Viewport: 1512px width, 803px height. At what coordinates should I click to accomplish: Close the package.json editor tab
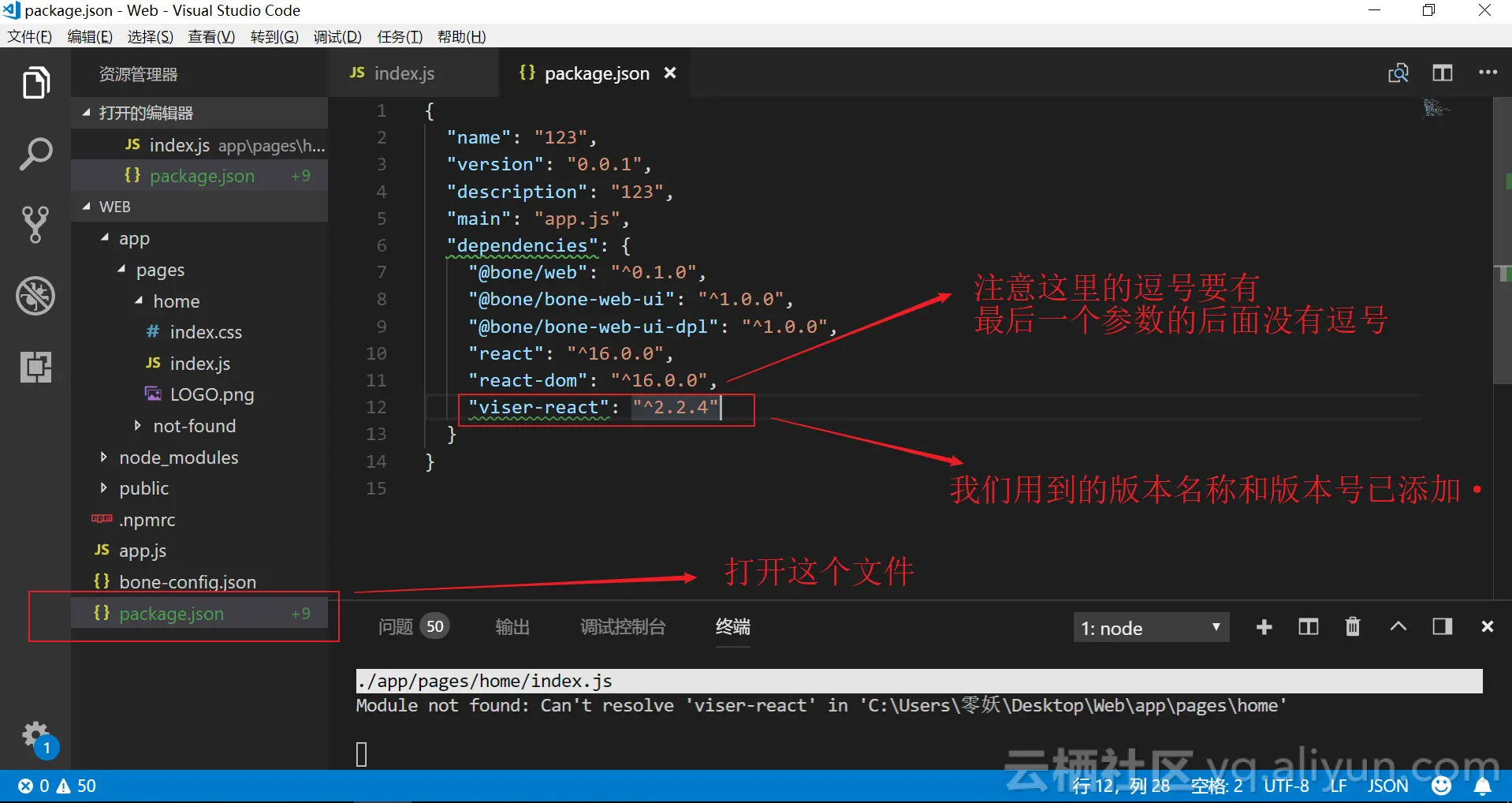(670, 73)
